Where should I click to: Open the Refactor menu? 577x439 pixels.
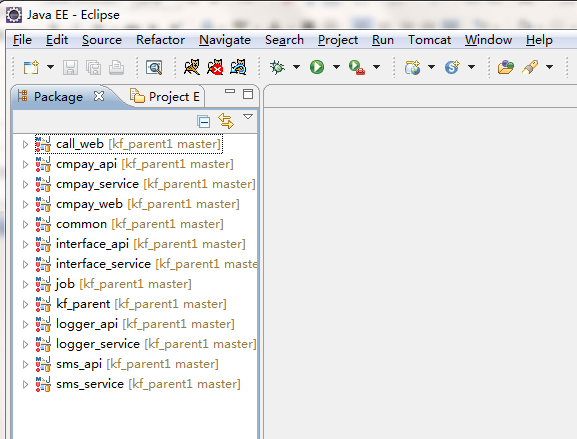click(160, 40)
